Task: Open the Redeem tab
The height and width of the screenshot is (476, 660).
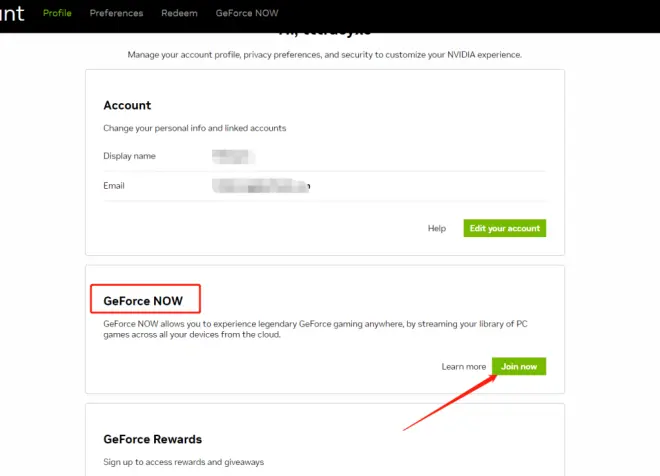Action: pyautogui.click(x=179, y=13)
